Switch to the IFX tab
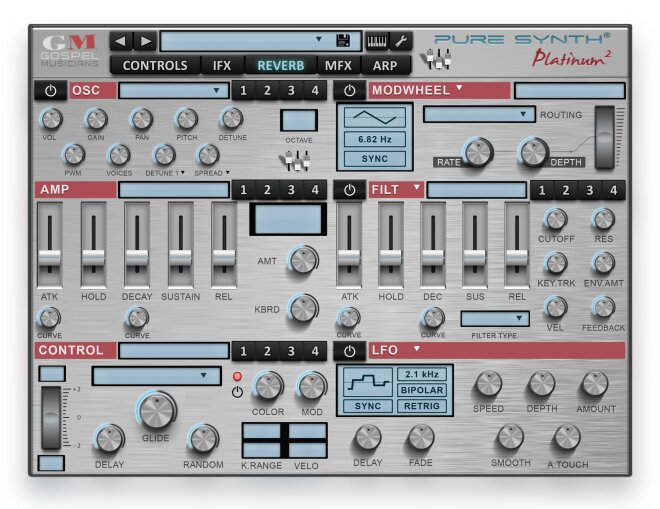The image size is (660, 509). pos(222,66)
